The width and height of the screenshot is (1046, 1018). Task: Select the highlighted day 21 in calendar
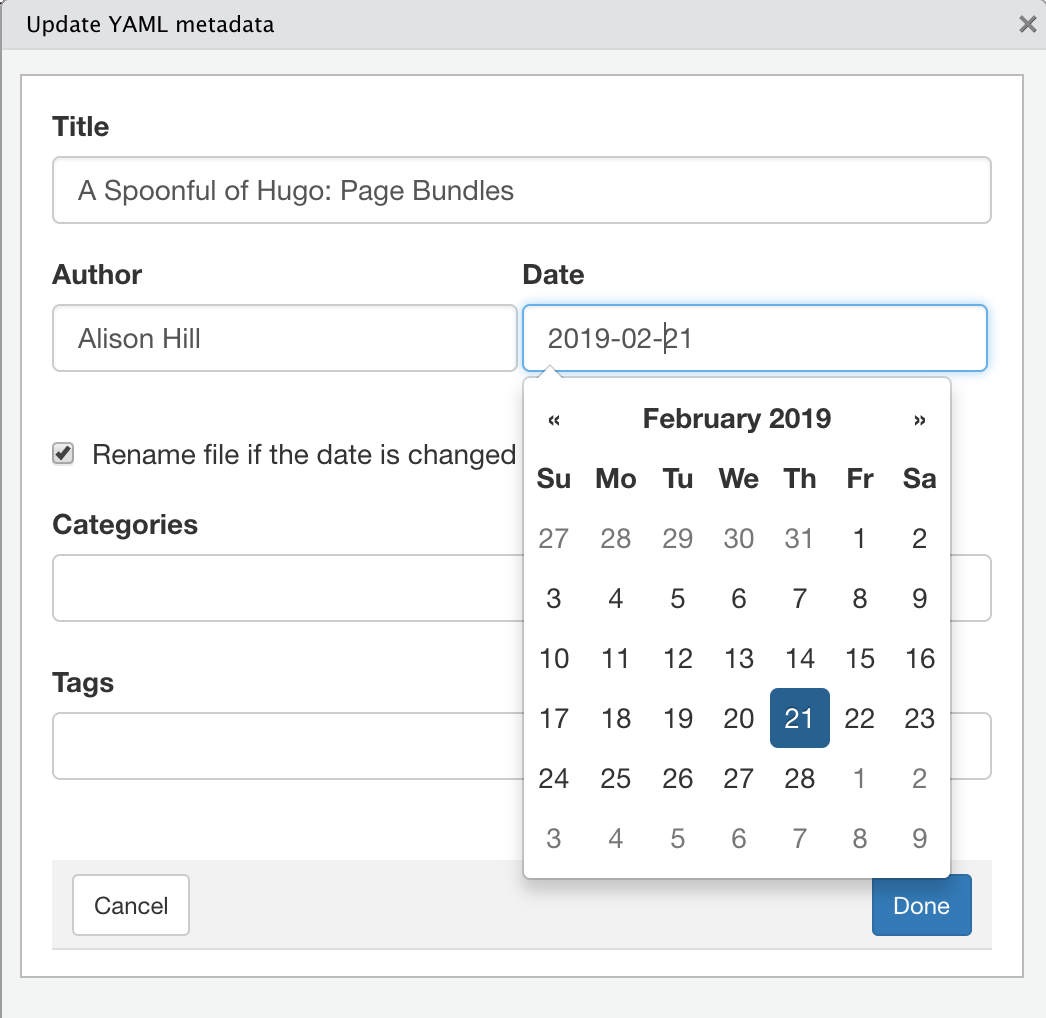click(x=799, y=718)
